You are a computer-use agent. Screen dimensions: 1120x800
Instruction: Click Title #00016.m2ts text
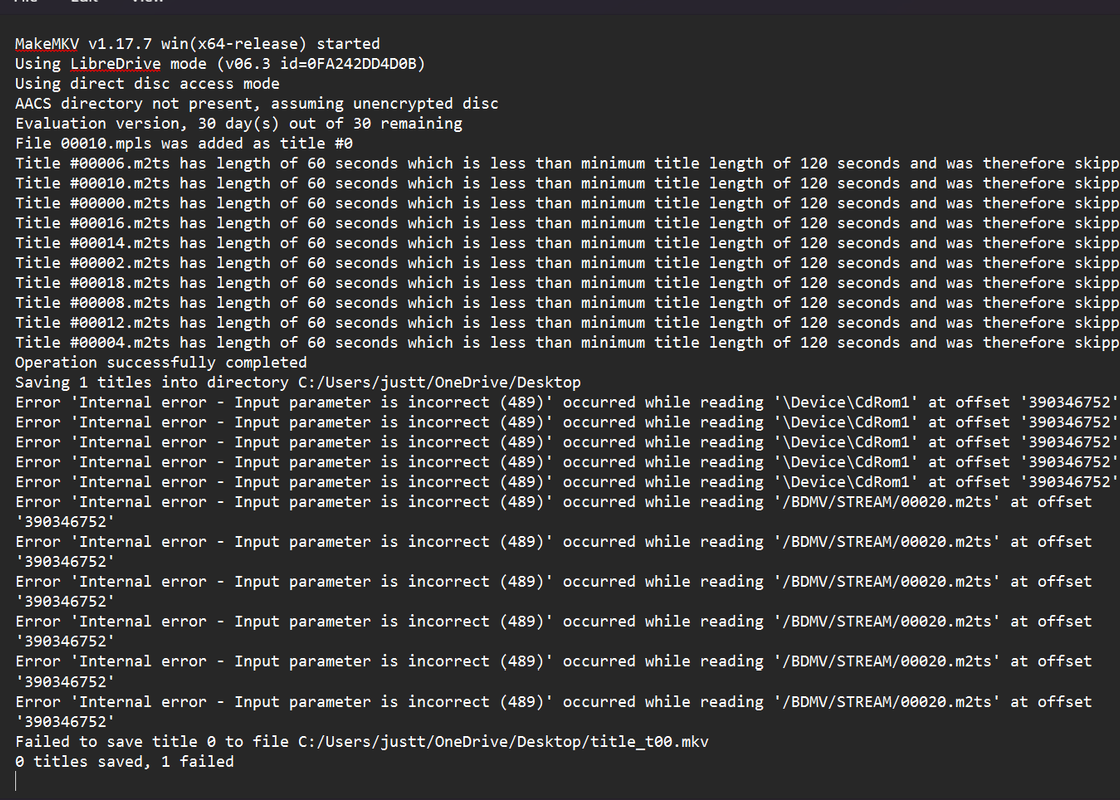[92, 224]
